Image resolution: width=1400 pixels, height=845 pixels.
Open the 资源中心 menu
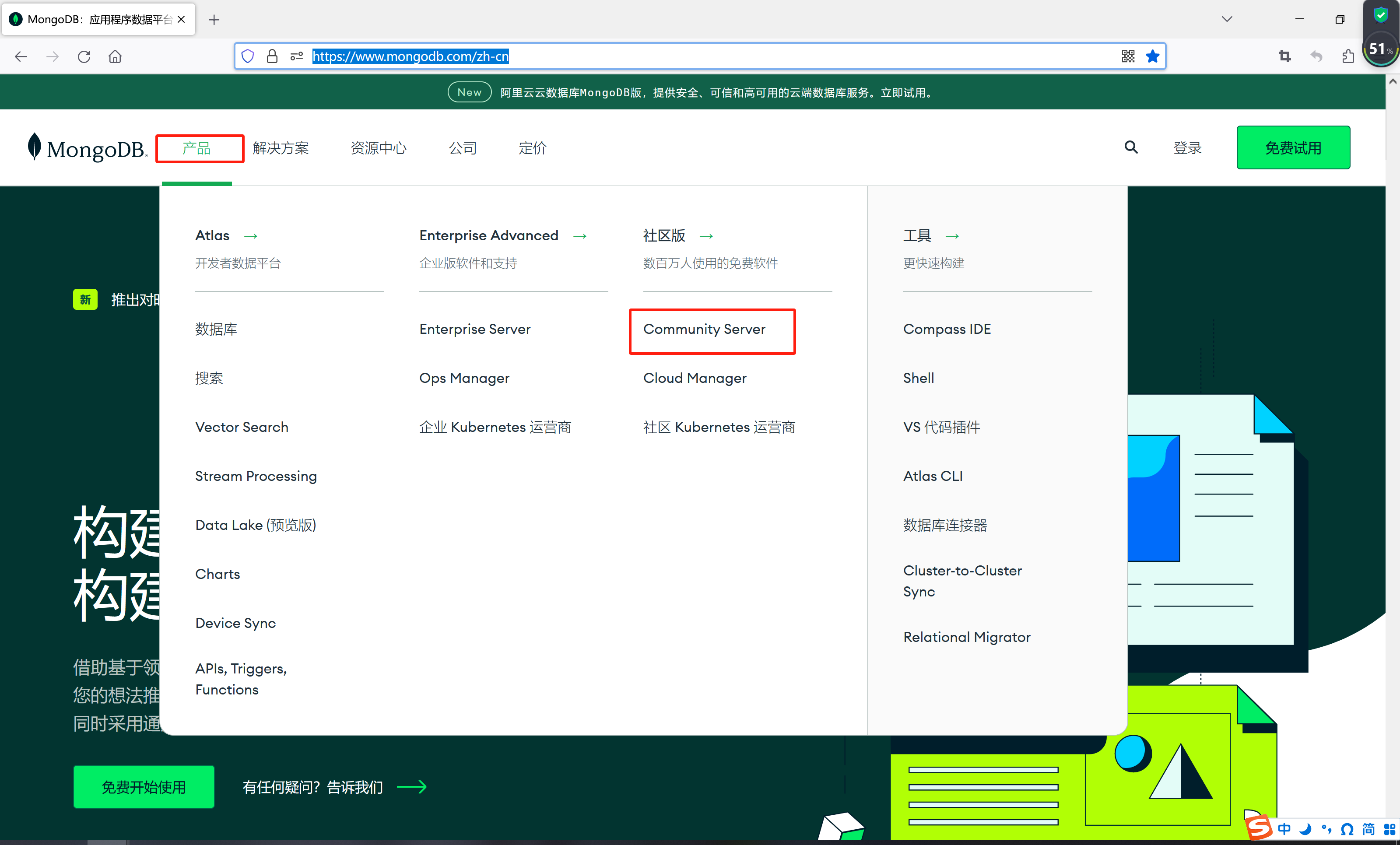[379, 148]
